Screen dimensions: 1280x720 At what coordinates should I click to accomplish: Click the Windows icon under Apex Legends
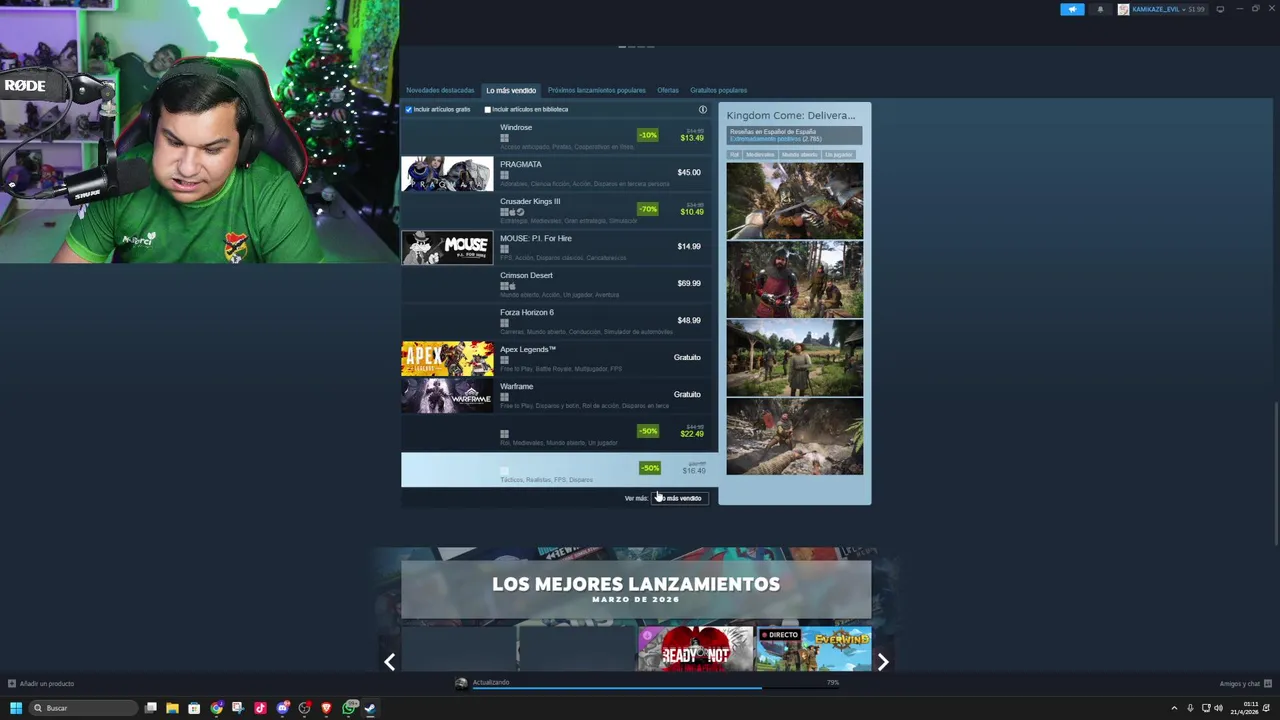coord(504,360)
